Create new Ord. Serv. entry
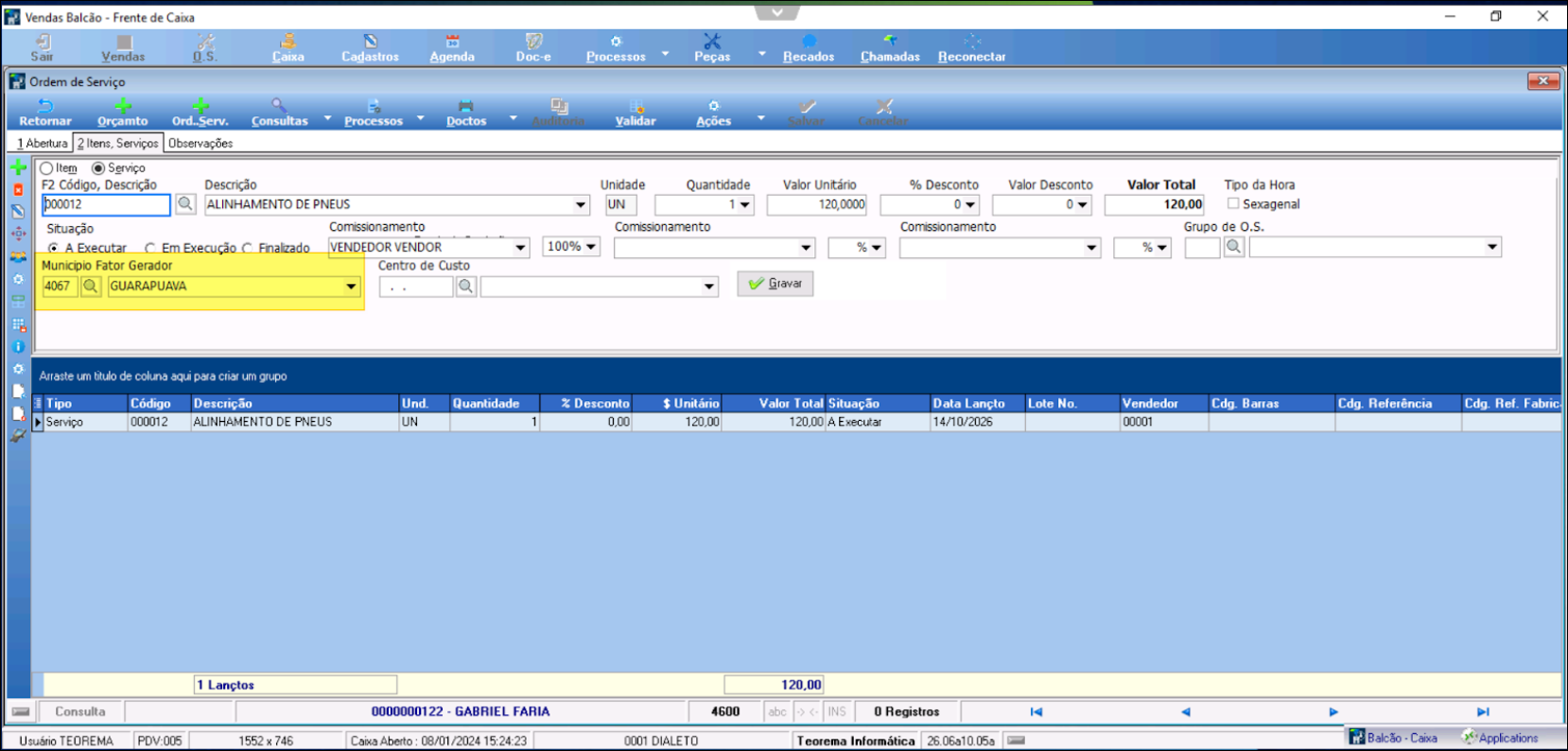This screenshot has width=1568, height=751. (x=200, y=113)
